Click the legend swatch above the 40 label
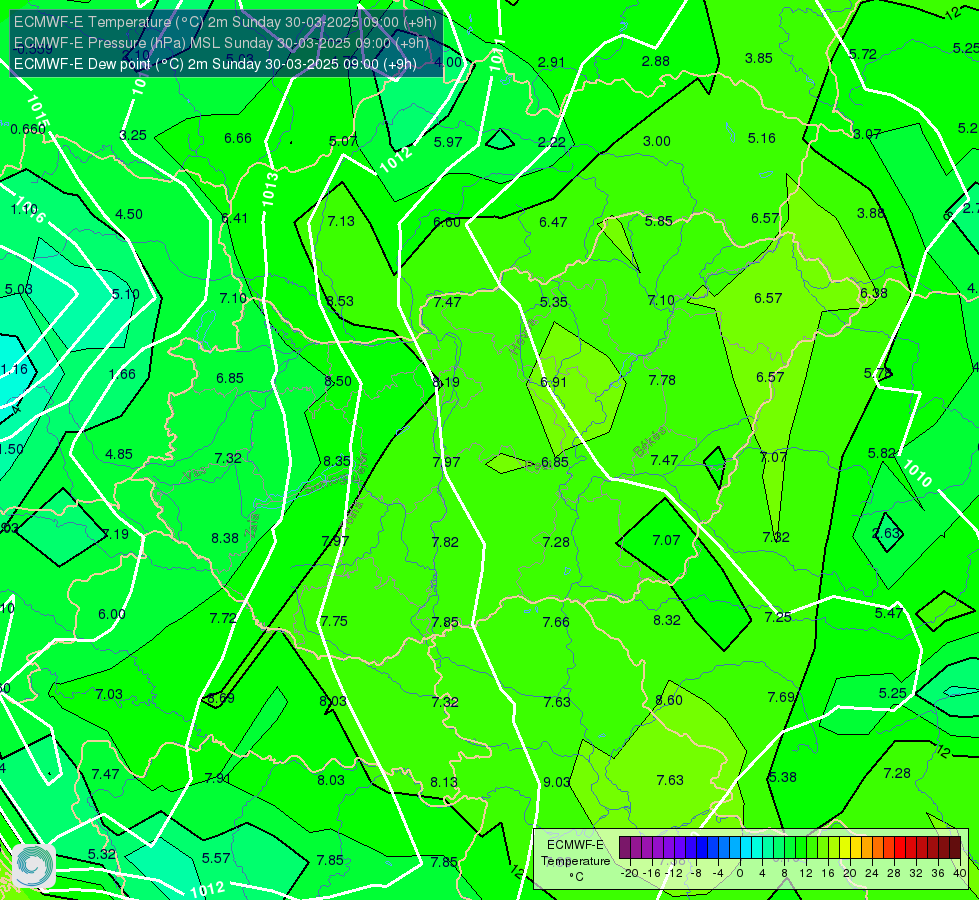The width and height of the screenshot is (979, 900). point(955,848)
